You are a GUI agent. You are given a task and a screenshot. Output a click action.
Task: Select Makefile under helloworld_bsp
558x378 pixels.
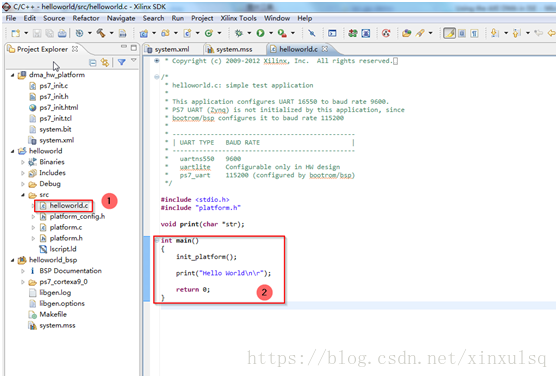point(53,315)
